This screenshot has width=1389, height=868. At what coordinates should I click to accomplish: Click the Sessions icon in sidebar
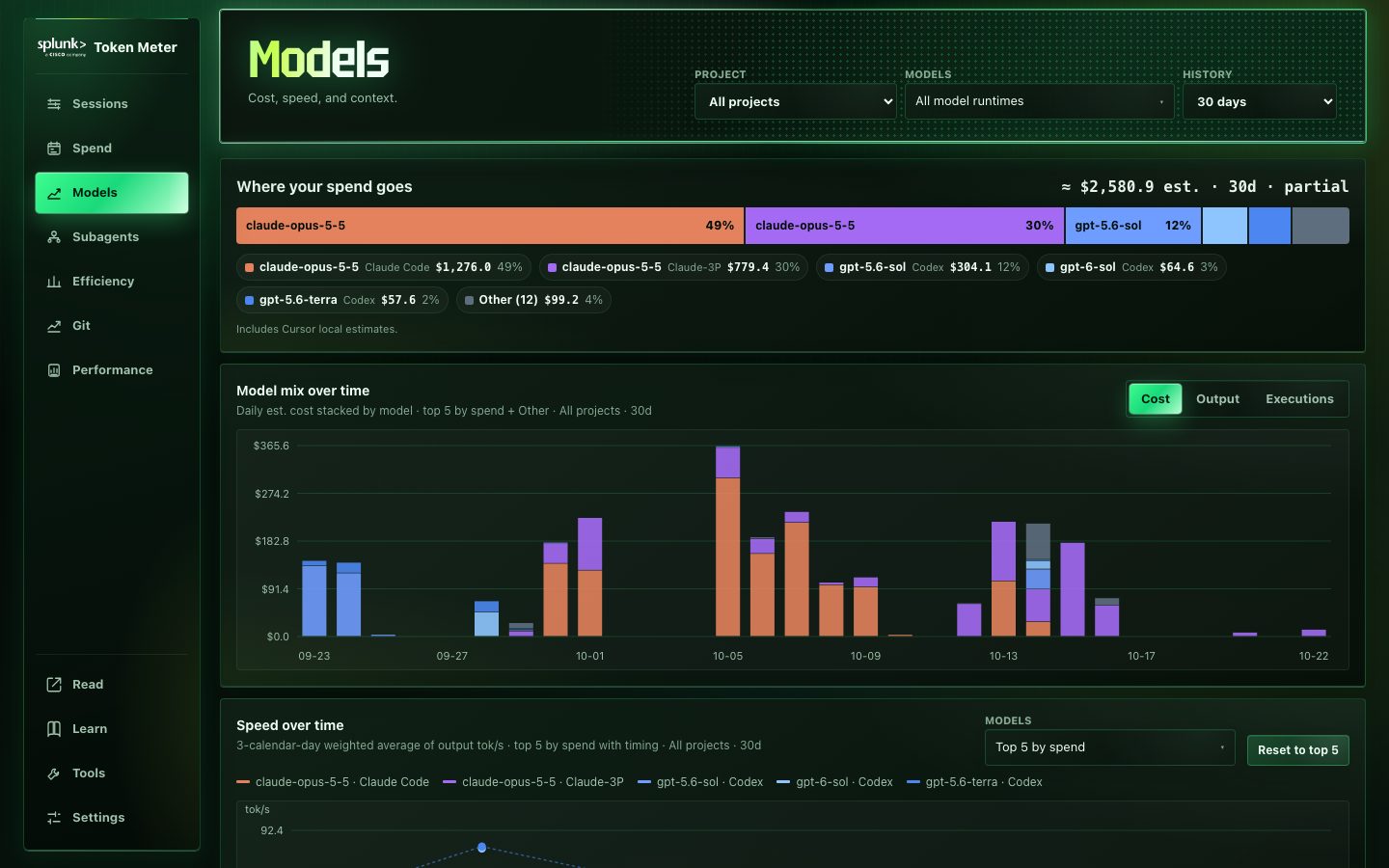(54, 104)
